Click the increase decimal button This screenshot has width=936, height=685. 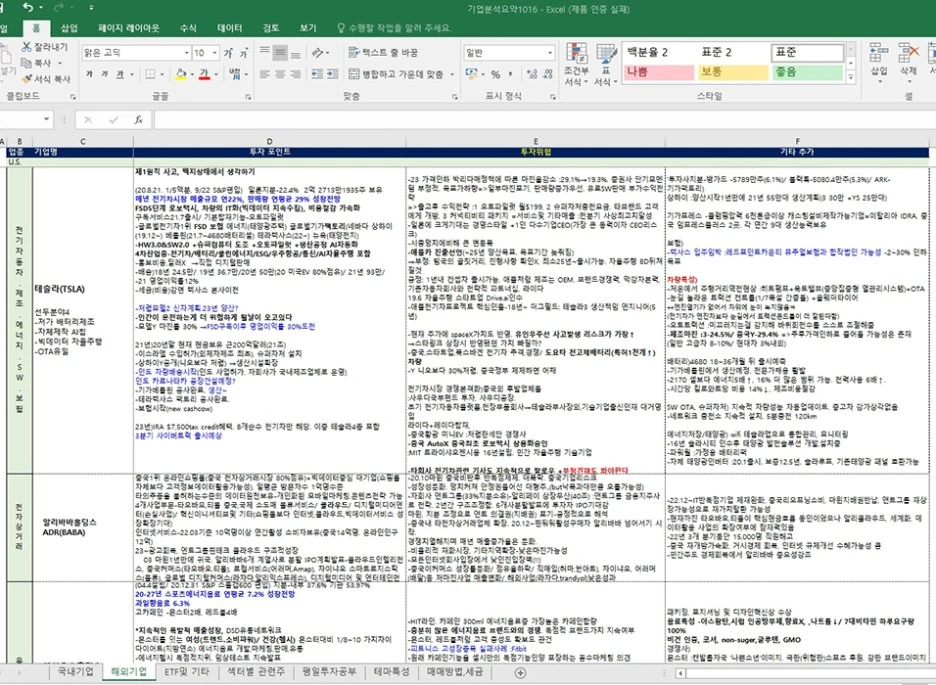(x=532, y=75)
